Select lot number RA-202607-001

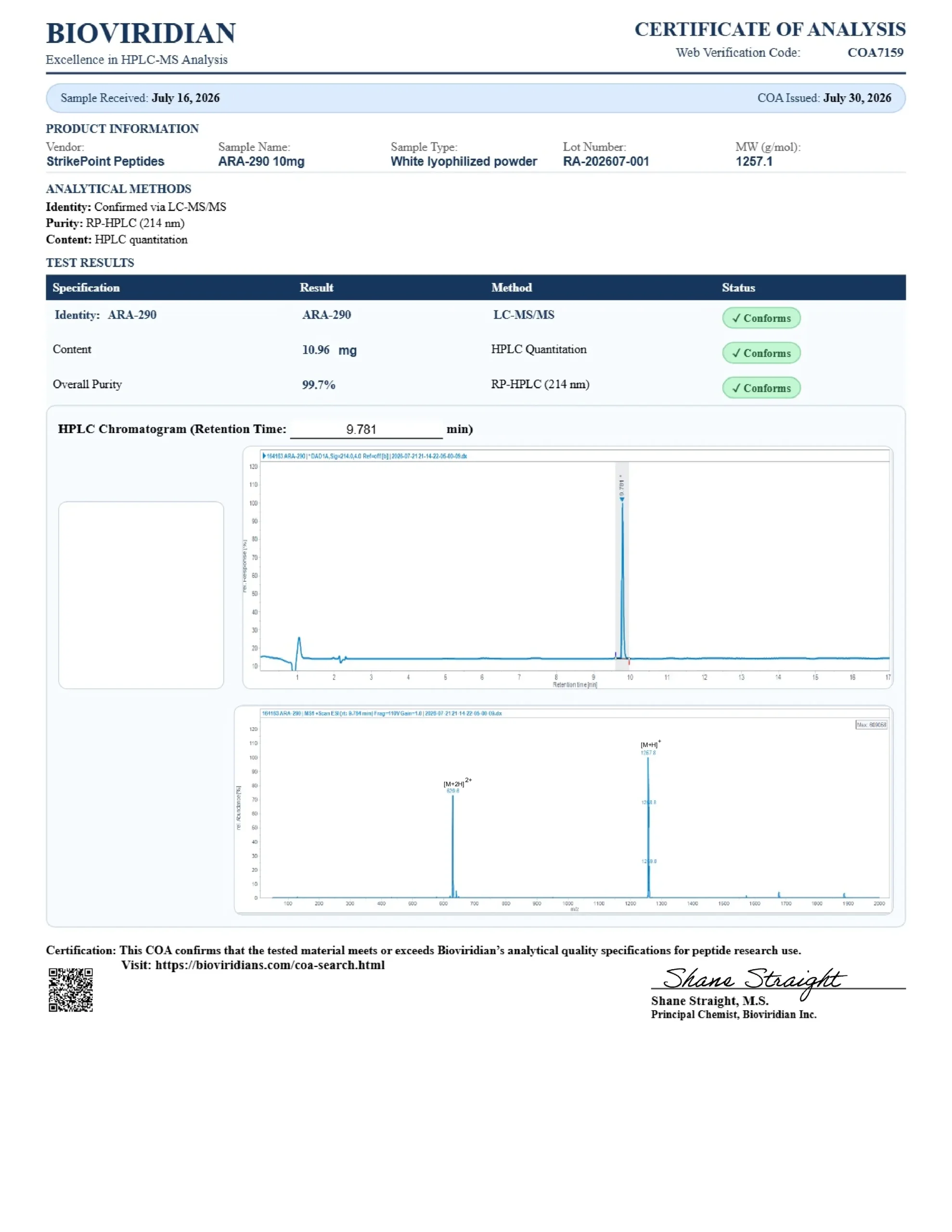[x=606, y=161]
